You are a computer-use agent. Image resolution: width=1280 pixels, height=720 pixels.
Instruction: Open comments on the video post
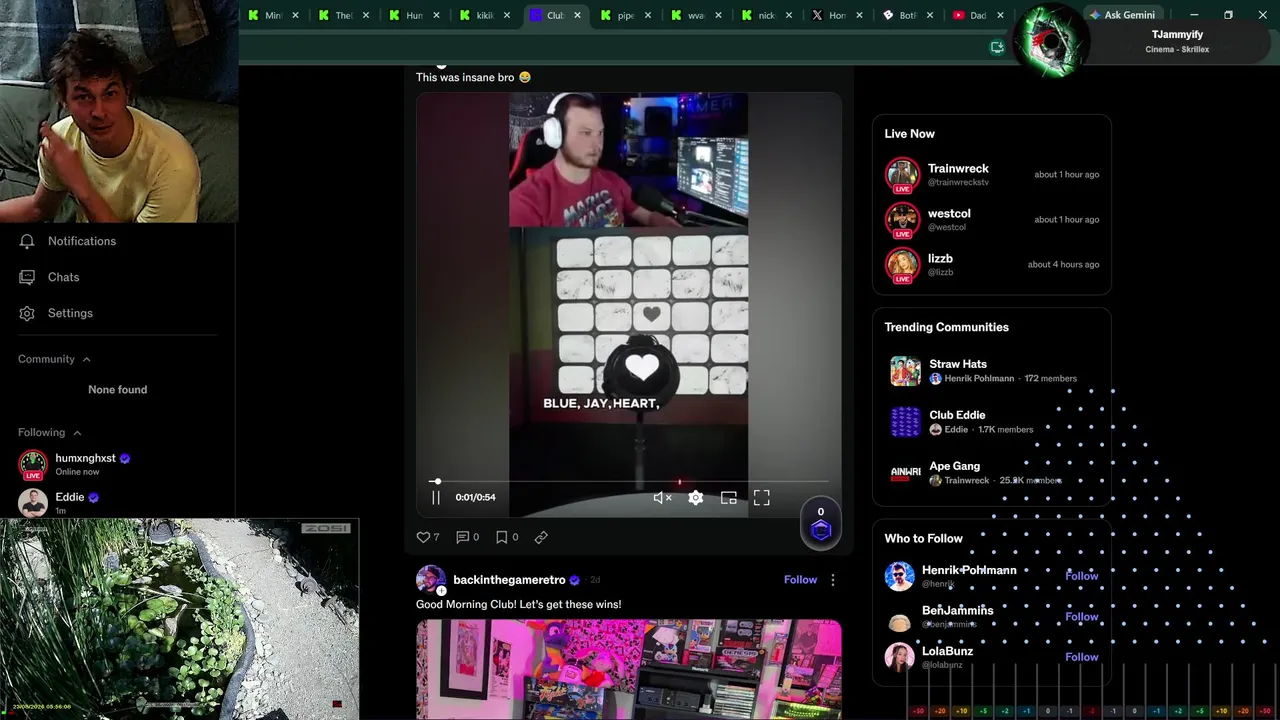pyautogui.click(x=462, y=537)
